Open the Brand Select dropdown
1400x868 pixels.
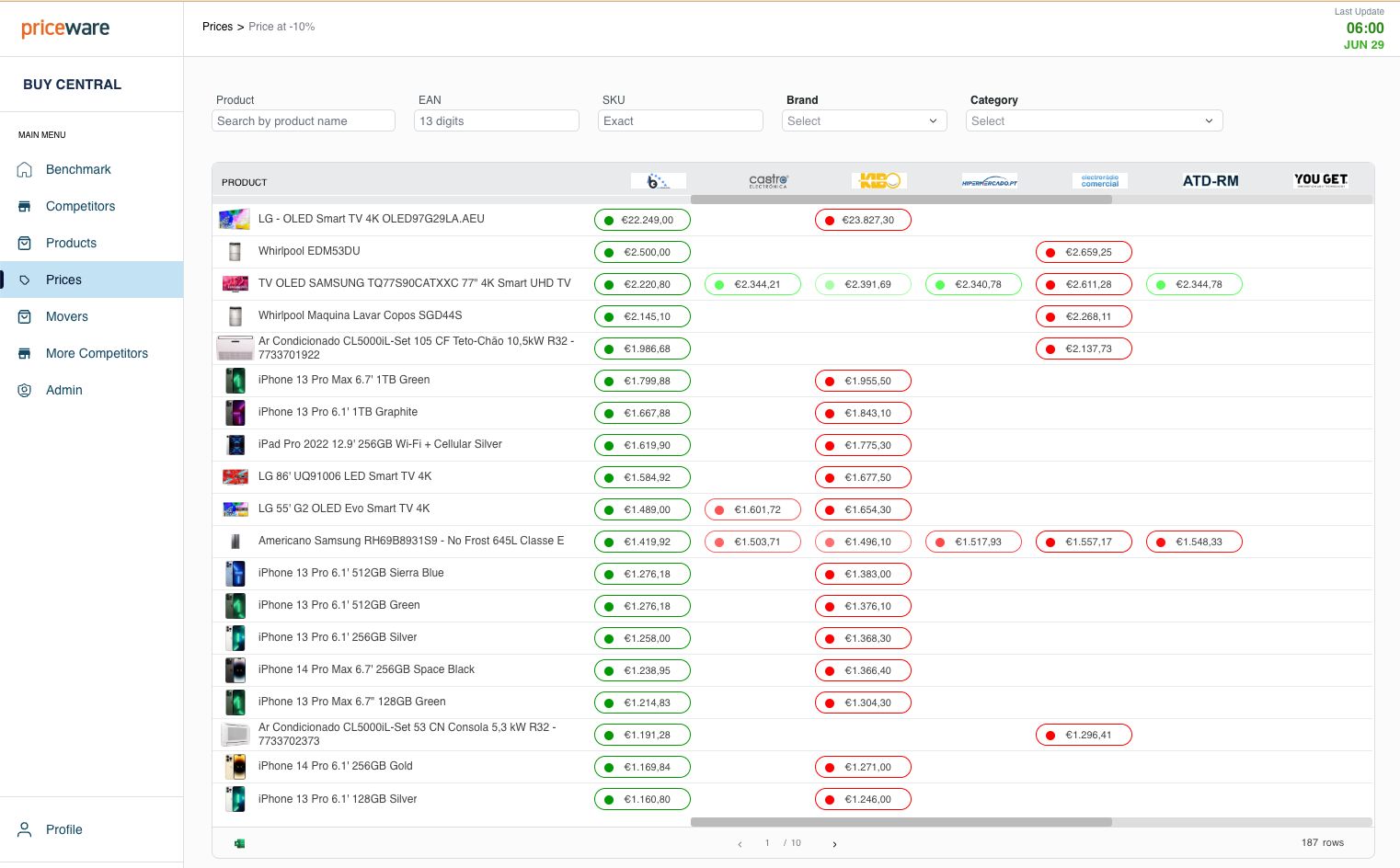865,120
